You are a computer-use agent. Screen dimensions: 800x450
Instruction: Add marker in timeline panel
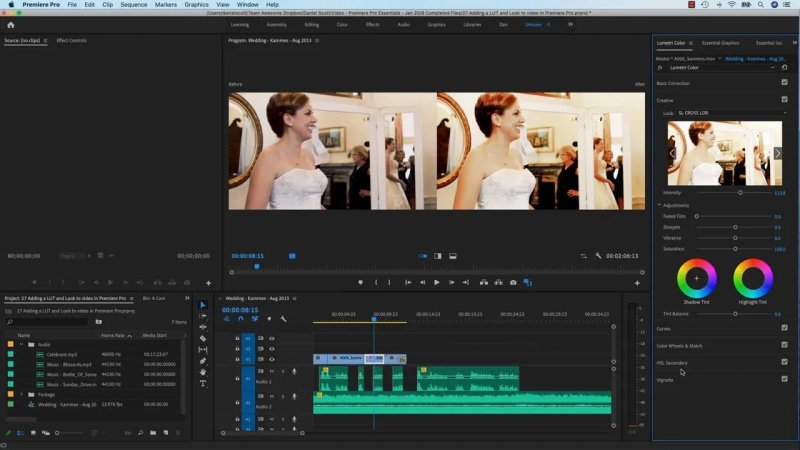coord(269,319)
